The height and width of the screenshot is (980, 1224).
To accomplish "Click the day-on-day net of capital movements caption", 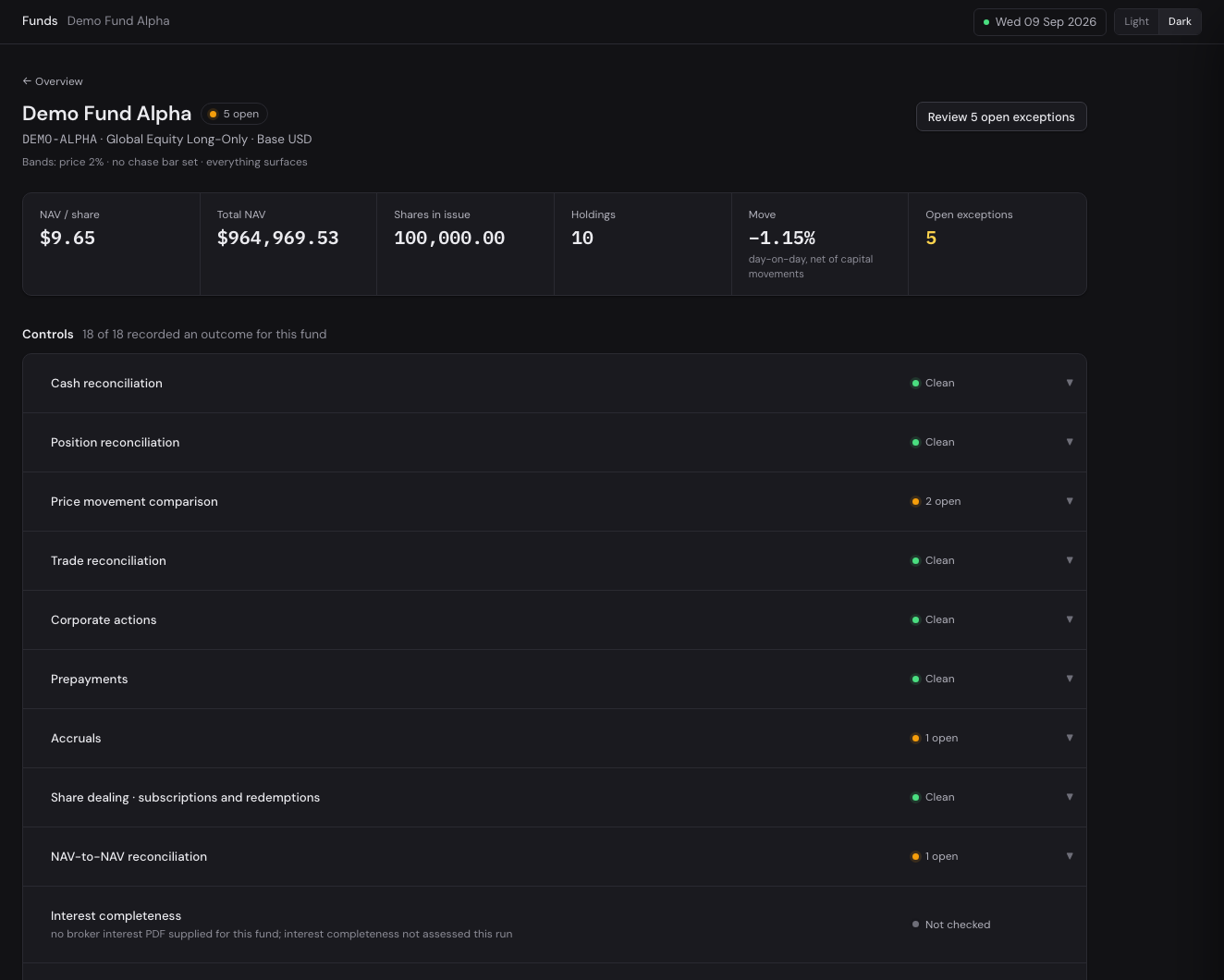I will pos(811,266).
